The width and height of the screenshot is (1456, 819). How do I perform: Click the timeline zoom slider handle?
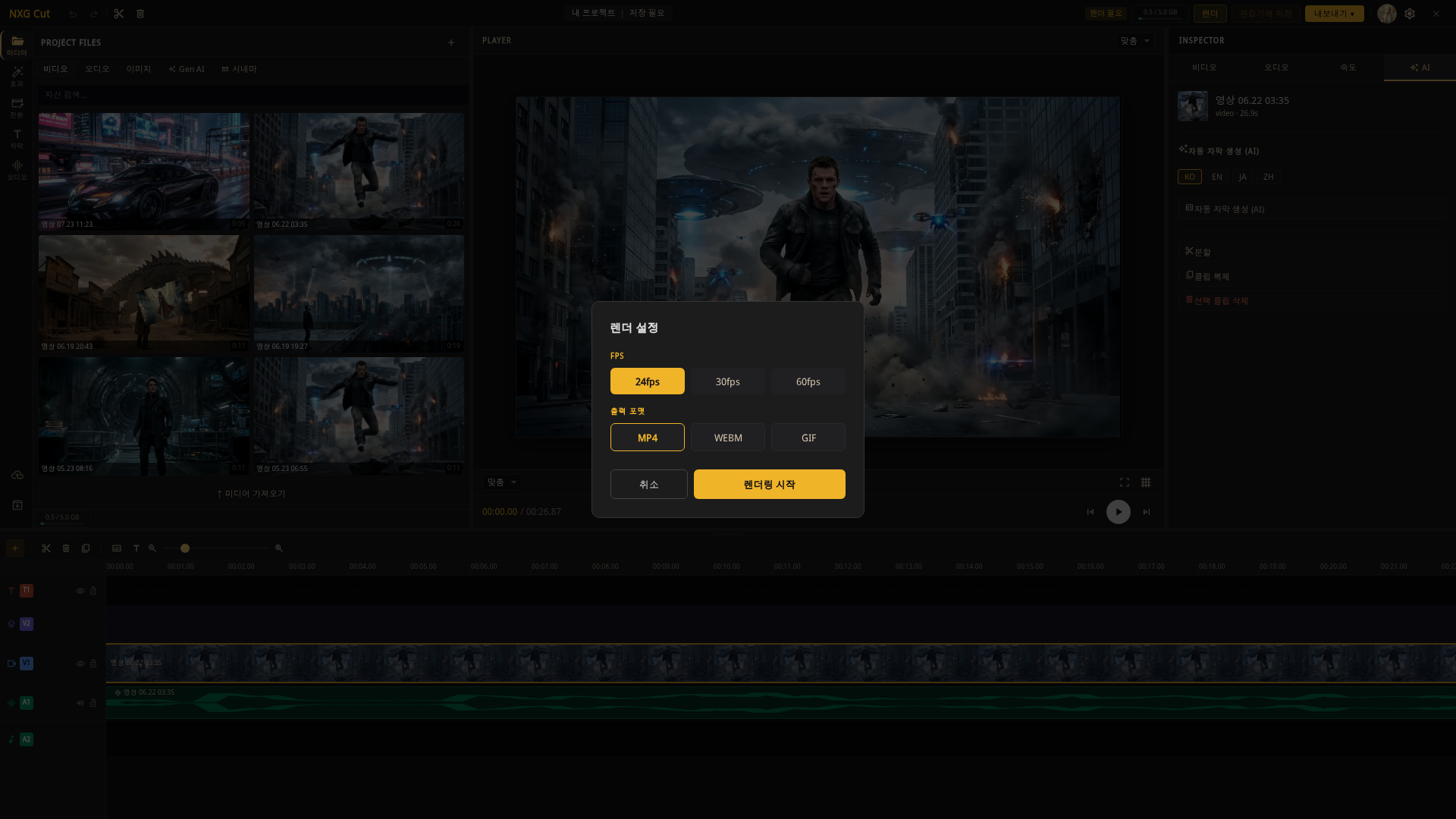(x=185, y=548)
